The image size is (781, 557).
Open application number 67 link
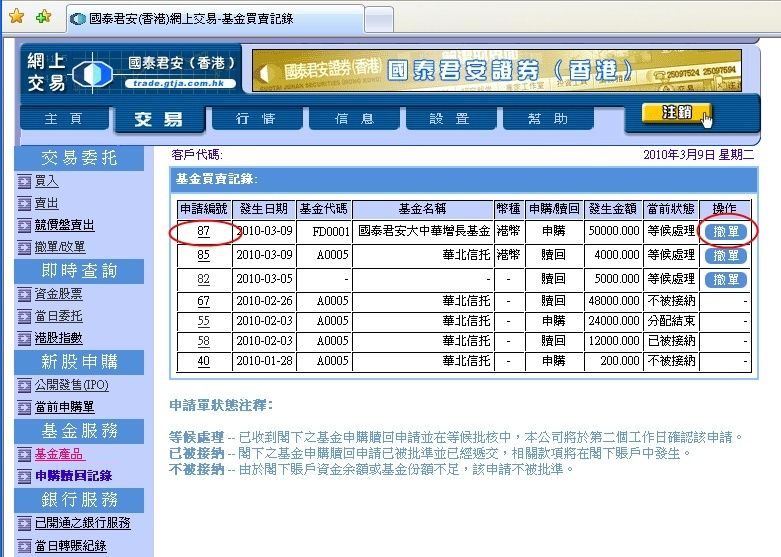tap(203, 301)
